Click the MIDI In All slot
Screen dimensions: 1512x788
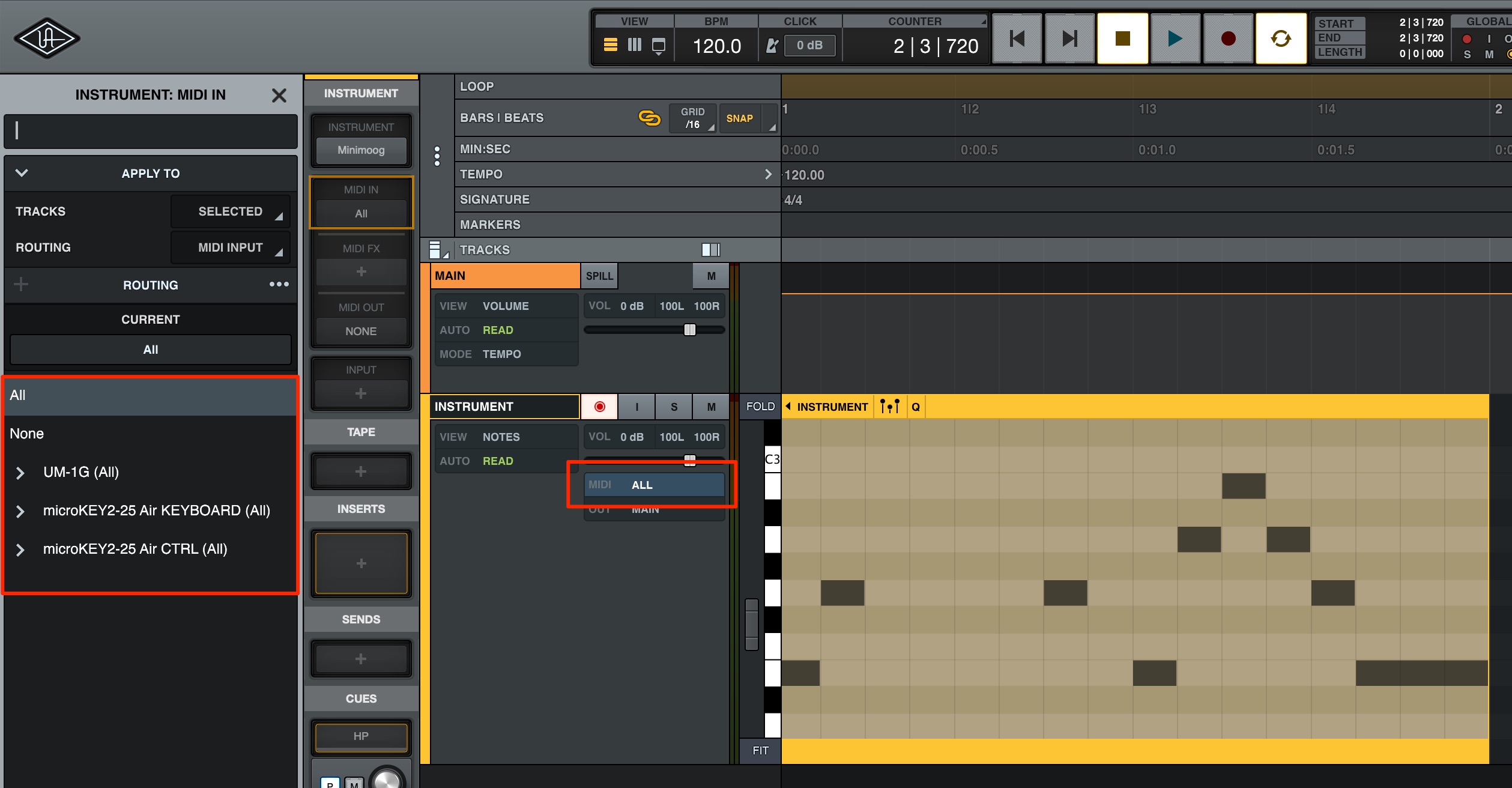point(361,214)
